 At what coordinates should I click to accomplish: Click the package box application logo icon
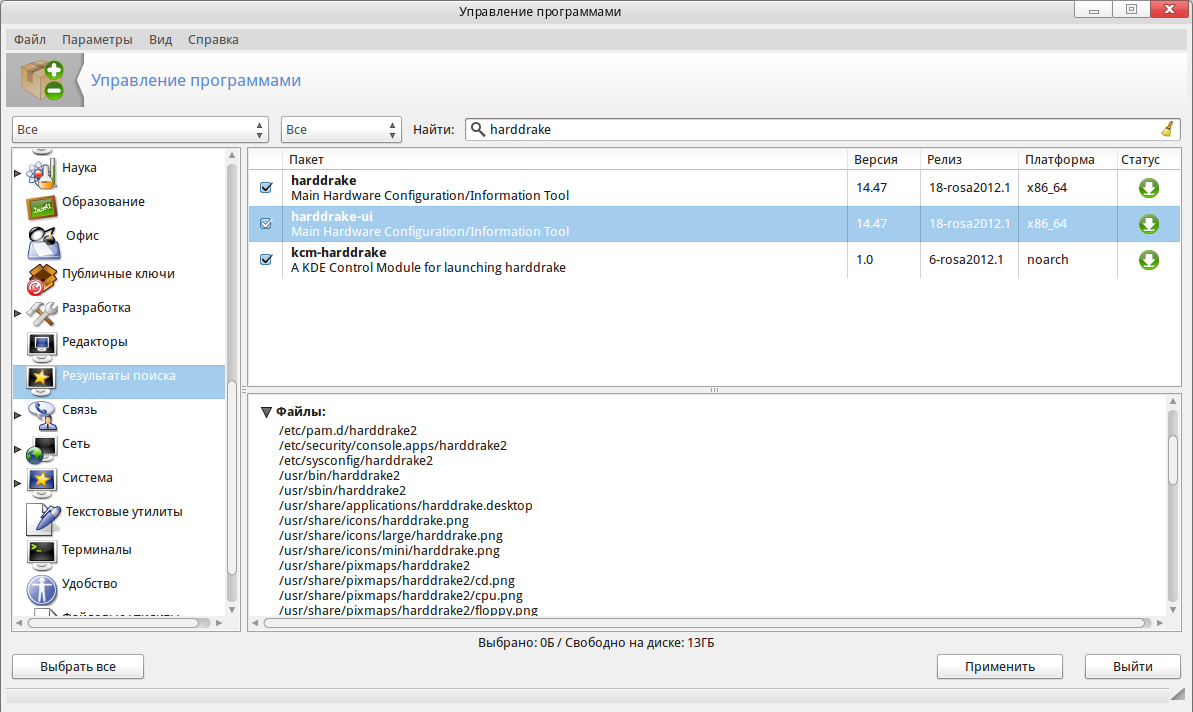[x=43, y=81]
